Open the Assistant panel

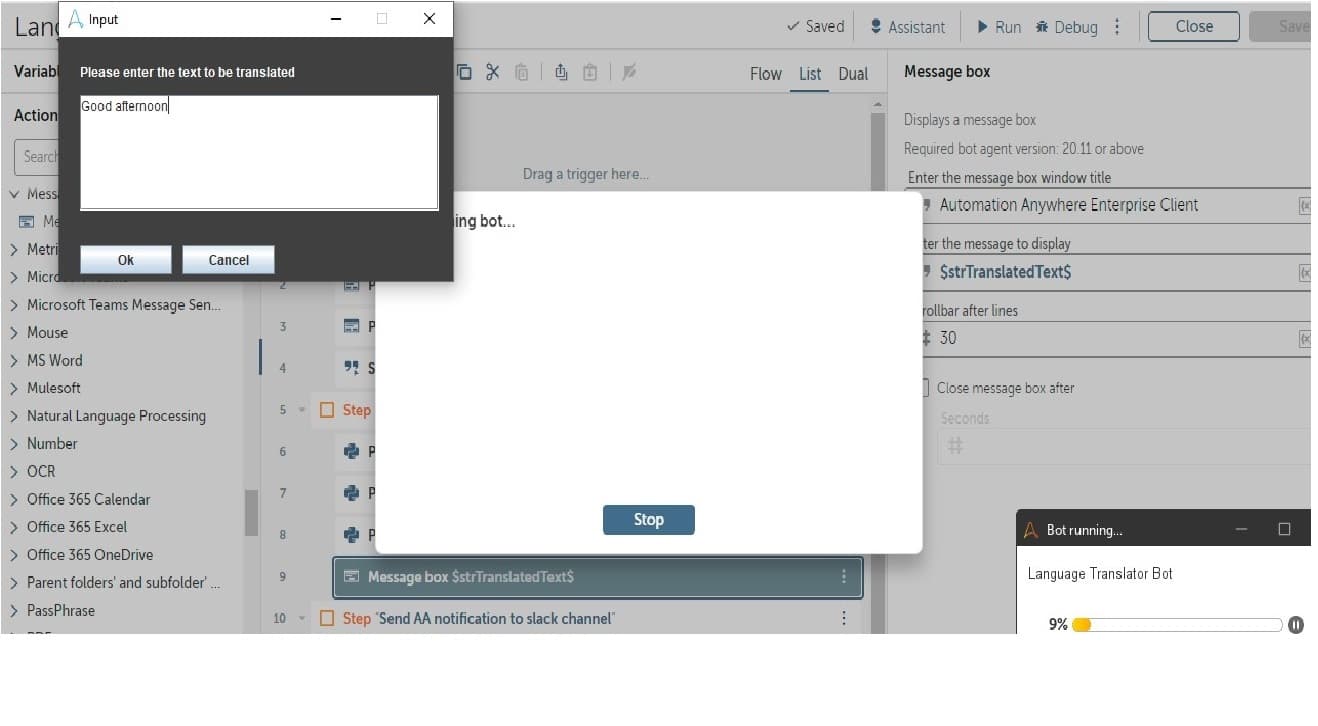pos(907,27)
